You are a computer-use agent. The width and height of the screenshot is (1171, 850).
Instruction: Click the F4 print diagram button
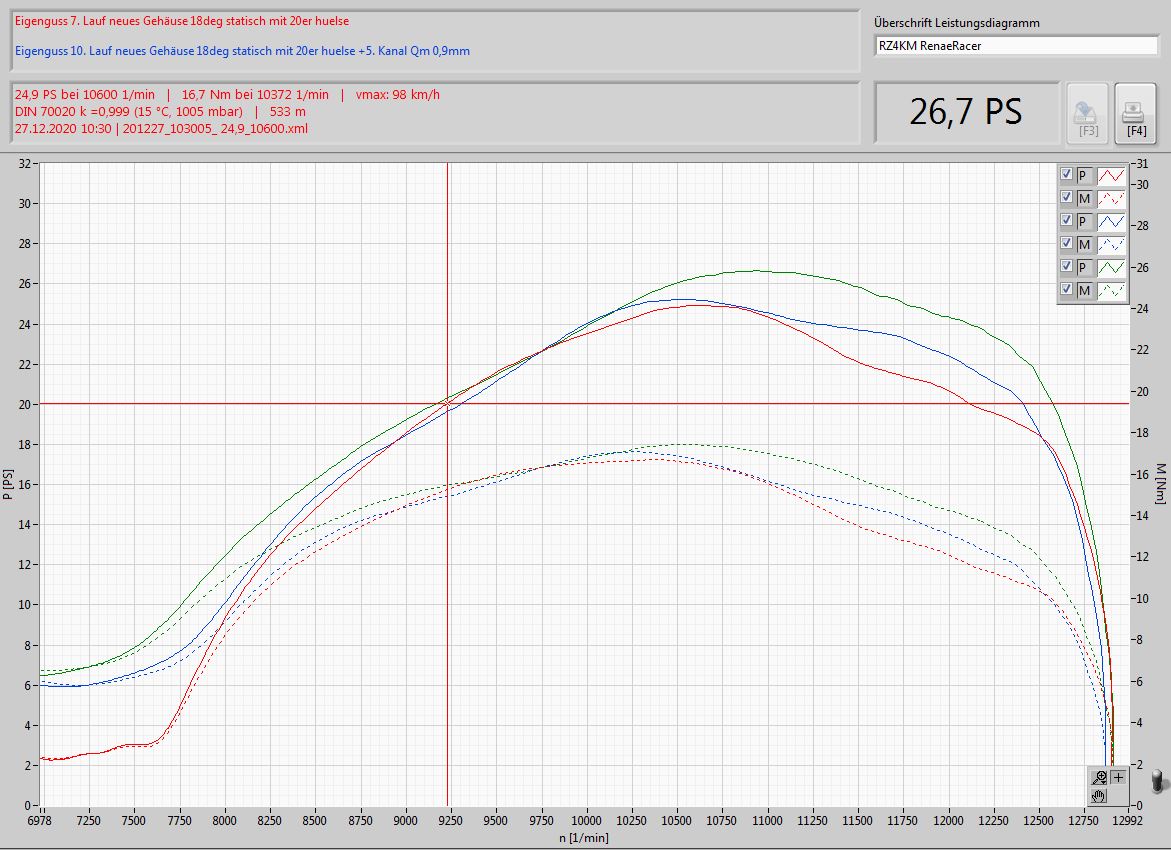click(x=1135, y=113)
